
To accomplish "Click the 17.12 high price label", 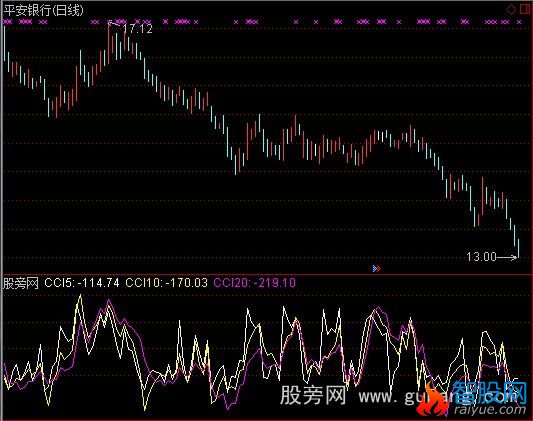I will [x=137, y=29].
